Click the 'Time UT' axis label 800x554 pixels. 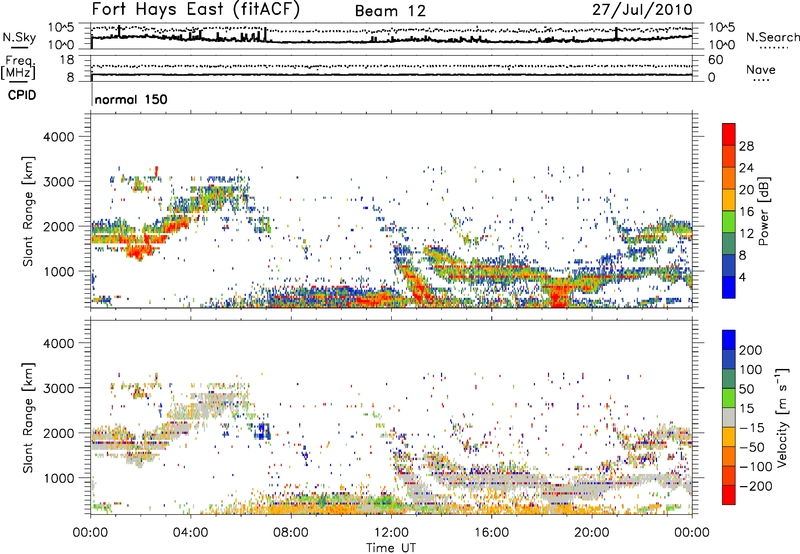pos(391,548)
